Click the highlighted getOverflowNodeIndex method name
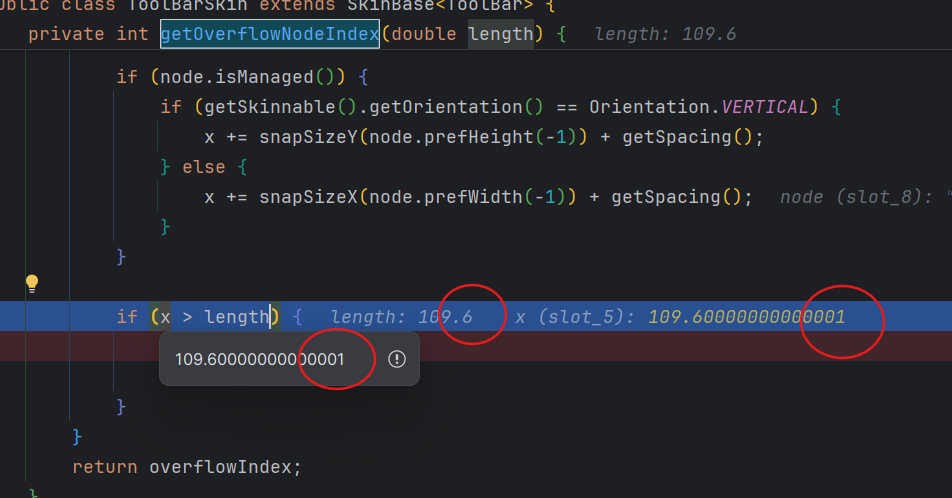Screen dimensions: 952x498 270,34
